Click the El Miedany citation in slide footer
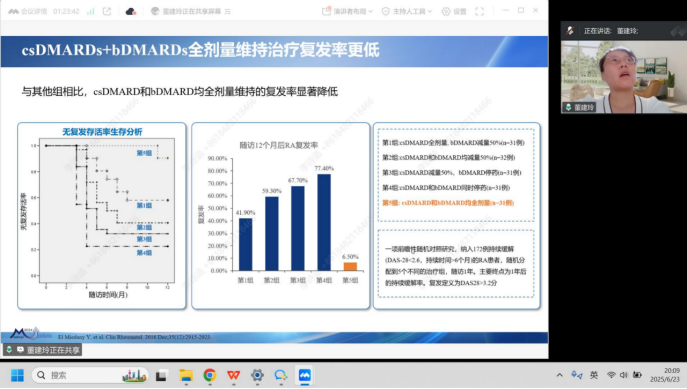The image size is (687, 389). [x=134, y=337]
